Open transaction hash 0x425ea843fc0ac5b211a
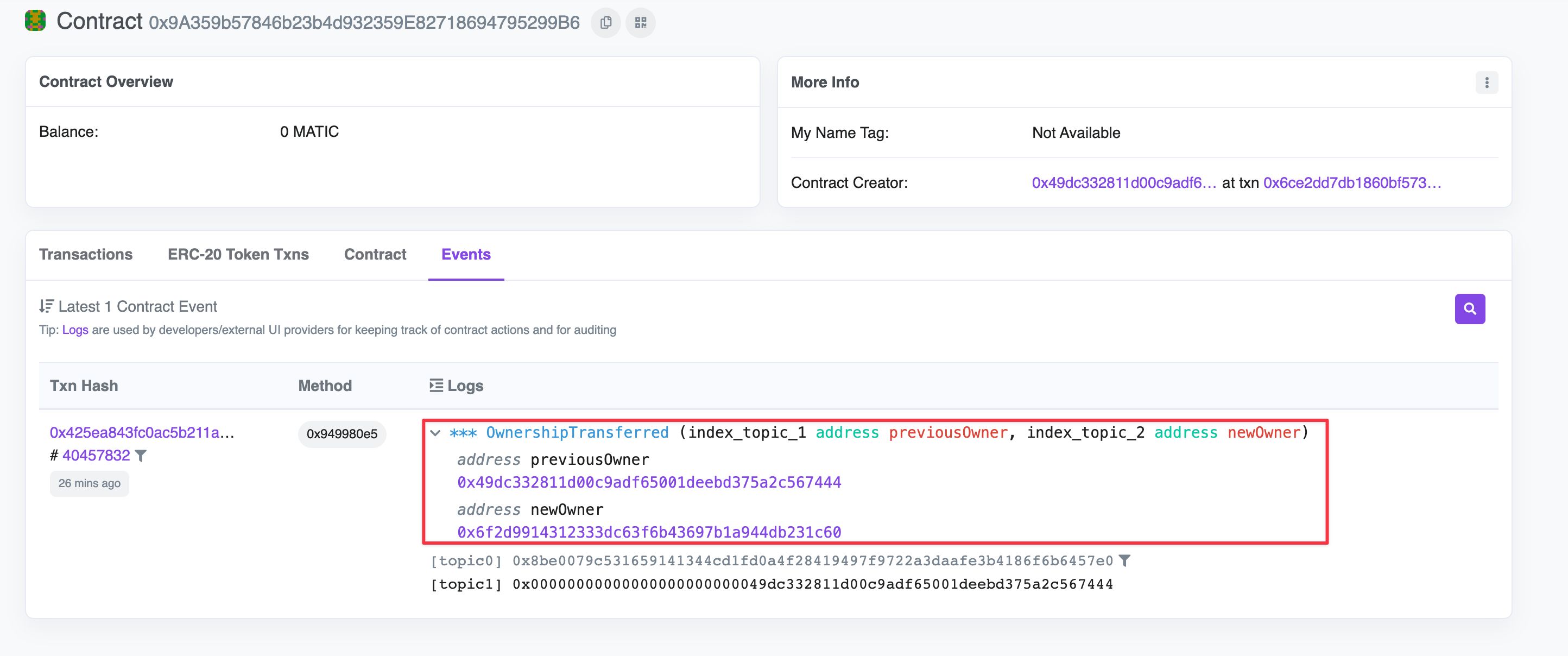 142,432
